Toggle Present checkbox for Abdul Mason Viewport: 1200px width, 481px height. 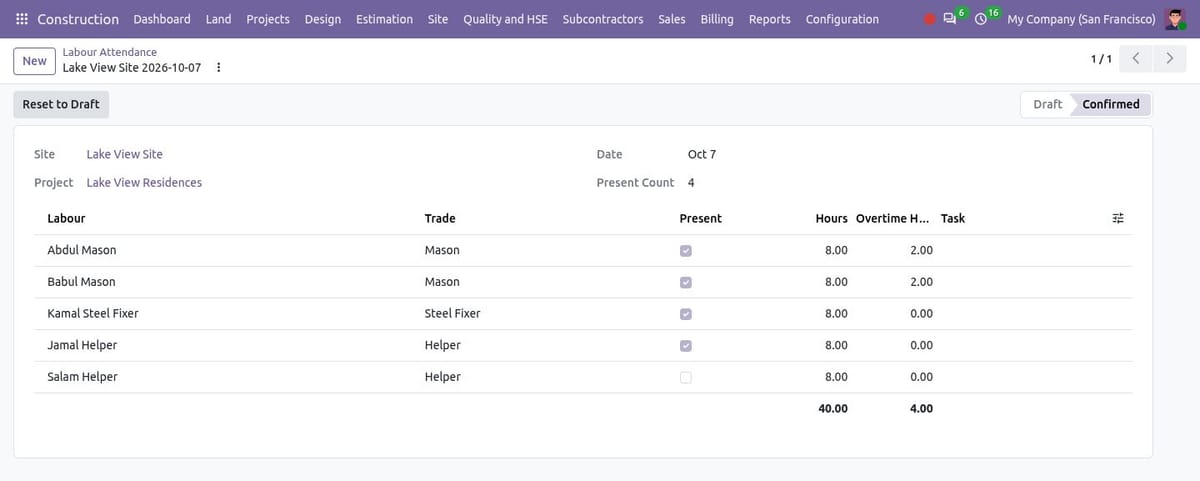[685, 250]
